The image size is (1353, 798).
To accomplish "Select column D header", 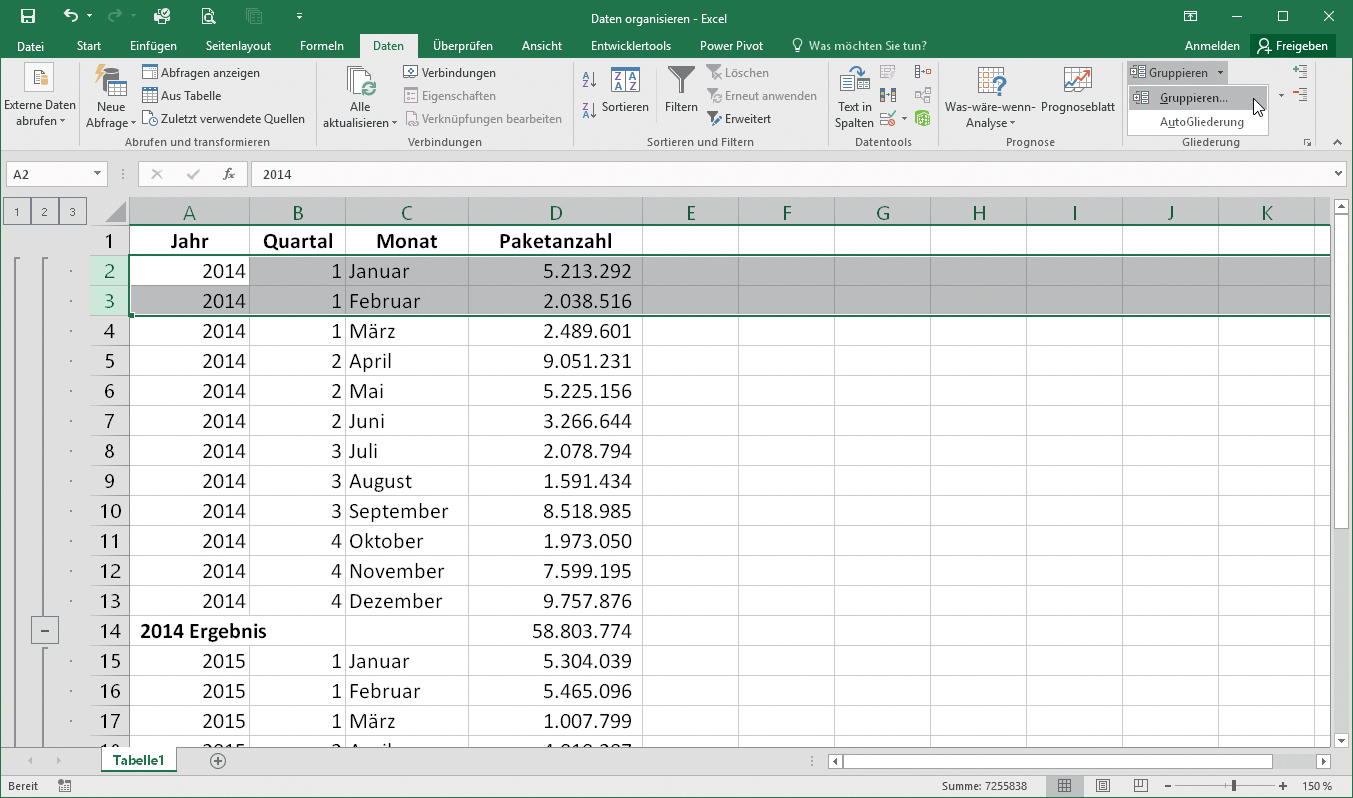I will tap(555, 212).
